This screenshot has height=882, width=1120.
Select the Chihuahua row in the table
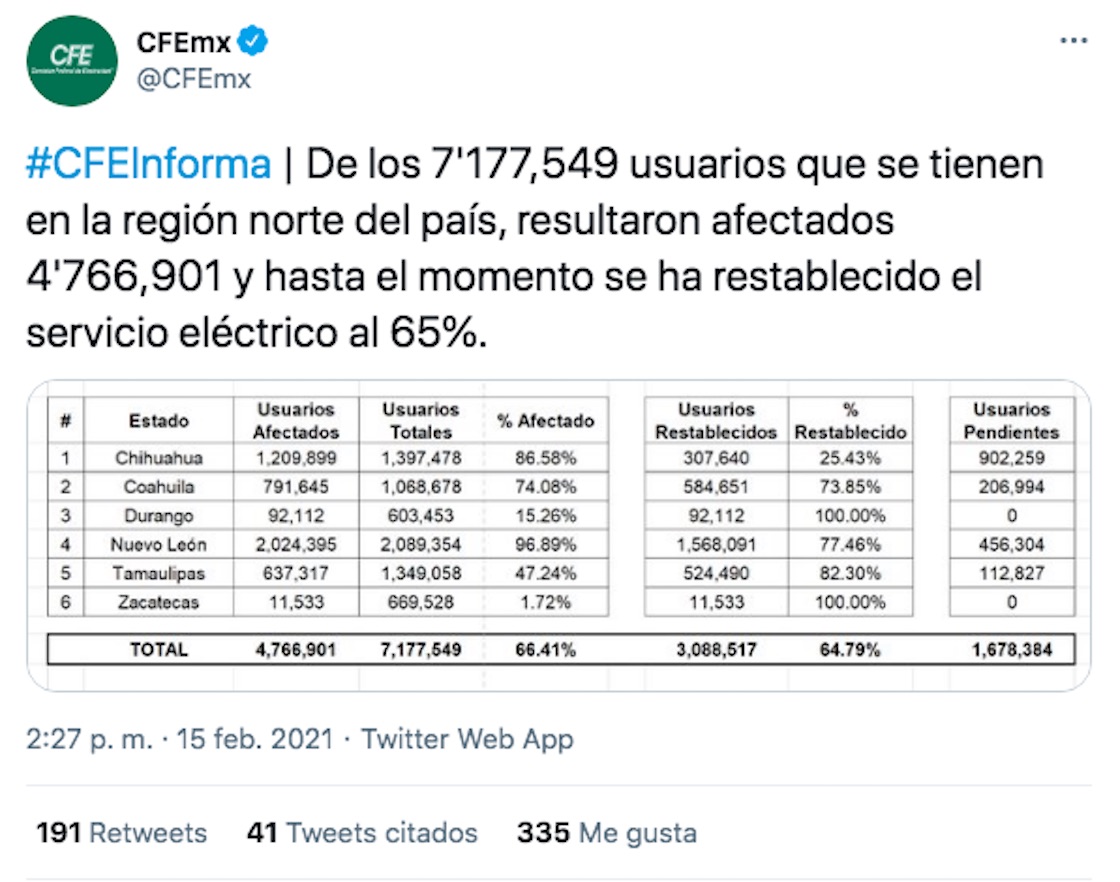click(x=160, y=458)
